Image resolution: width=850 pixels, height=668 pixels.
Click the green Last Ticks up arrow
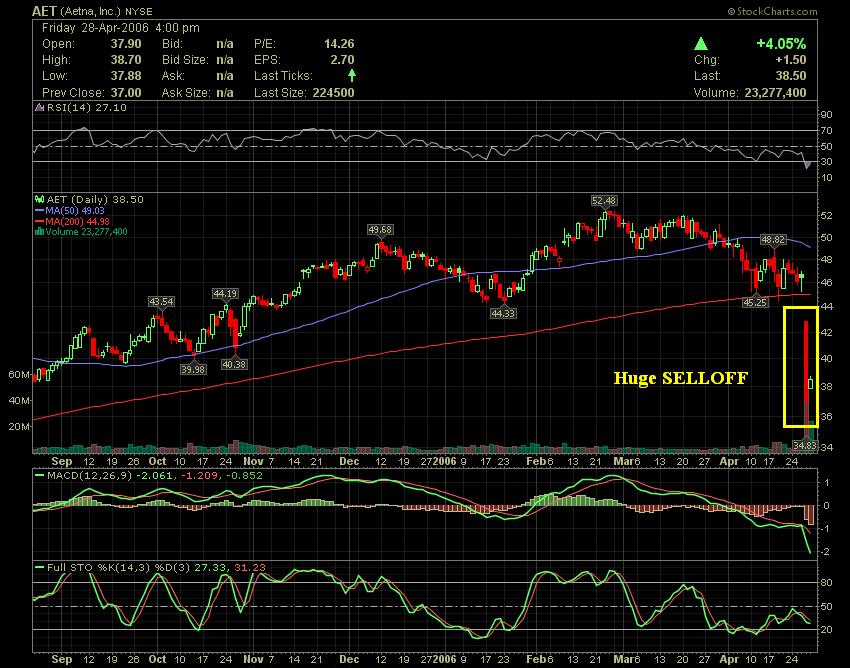(x=352, y=75)
